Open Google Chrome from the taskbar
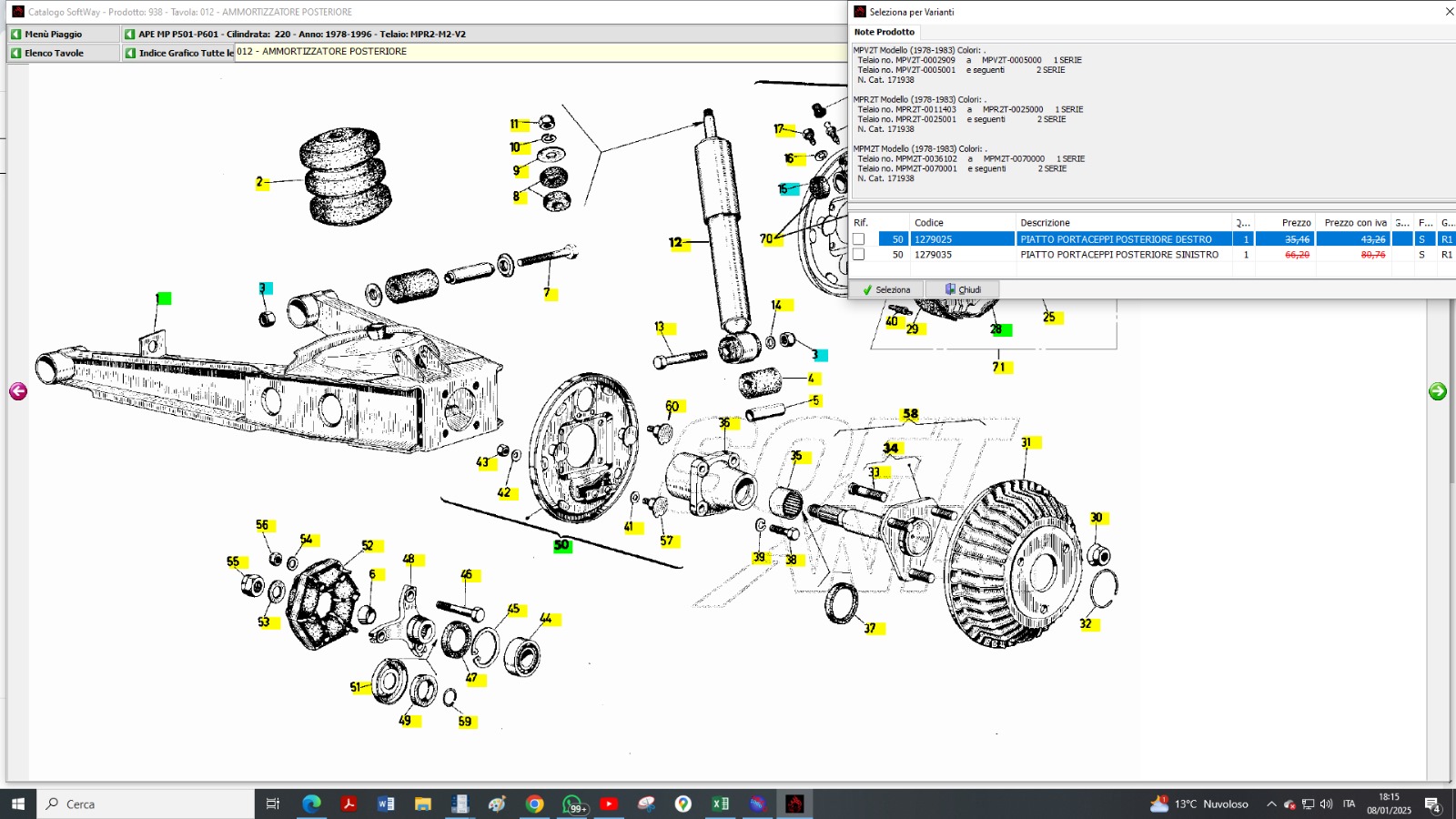 tap(534, 804)
